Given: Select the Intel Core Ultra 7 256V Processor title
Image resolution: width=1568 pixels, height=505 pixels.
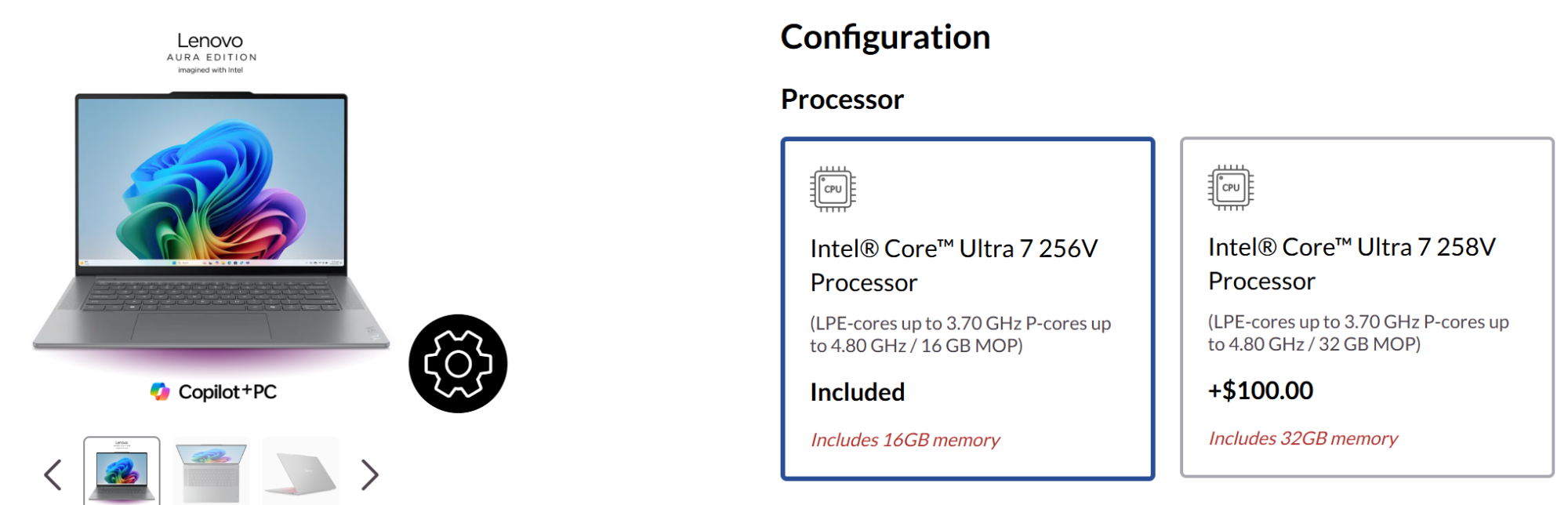Looking at the screenshot, I should [953, 265].
